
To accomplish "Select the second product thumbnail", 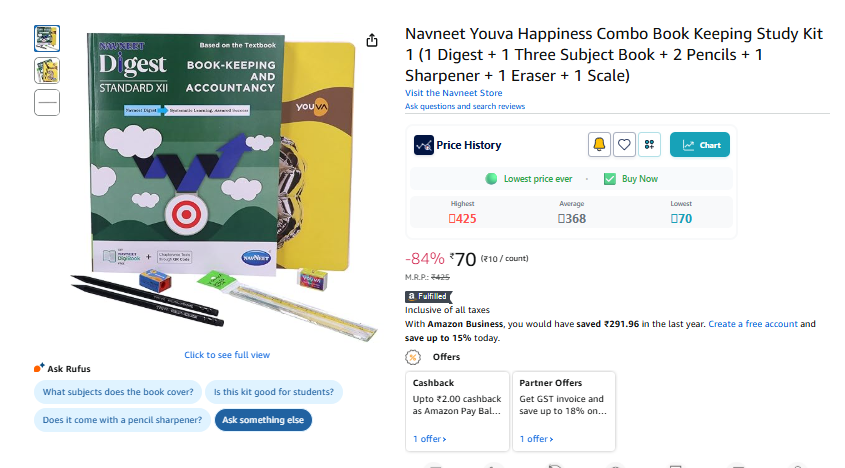I will coord(47,70).
